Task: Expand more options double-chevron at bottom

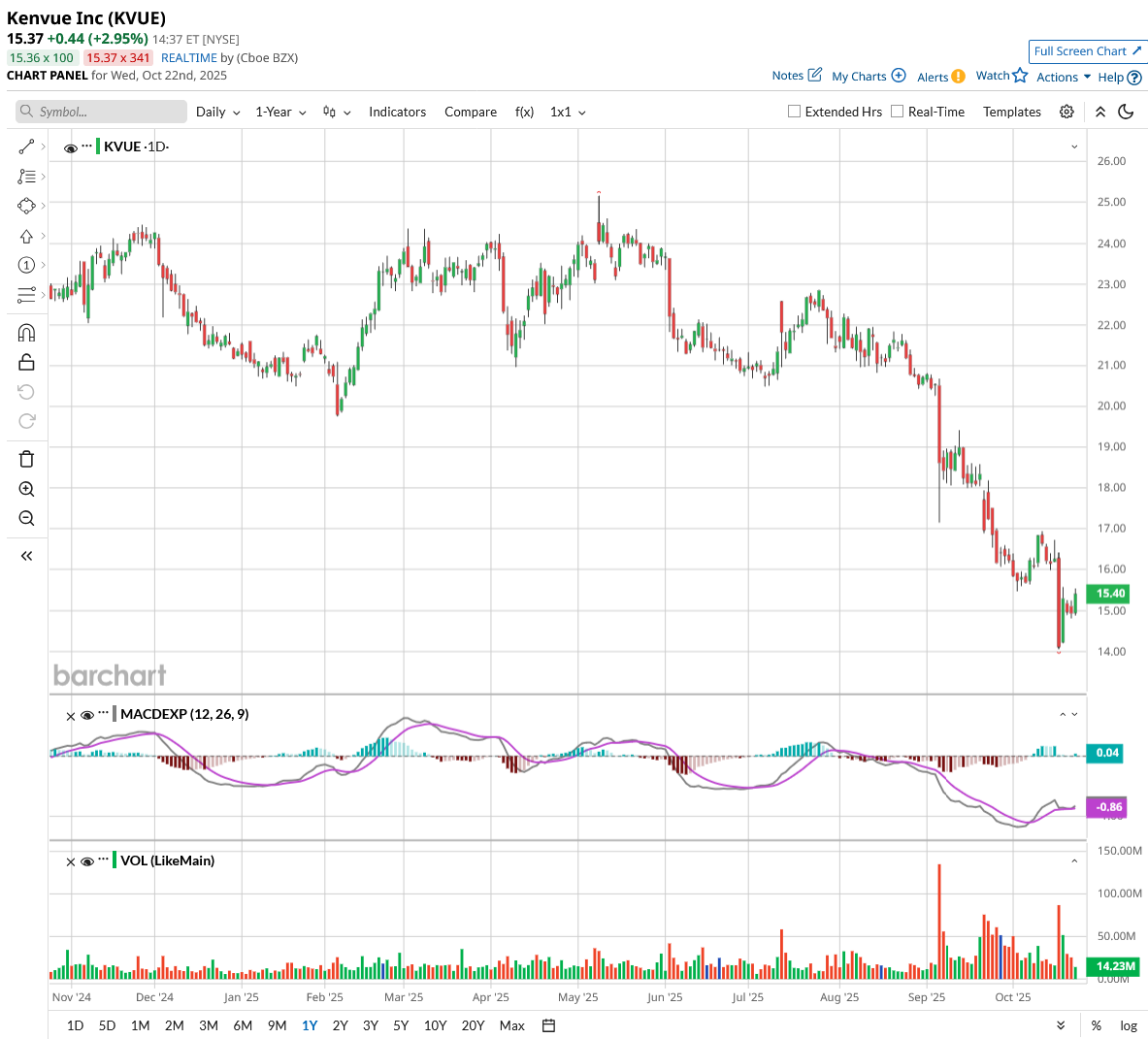Action: point(1061,1025)
